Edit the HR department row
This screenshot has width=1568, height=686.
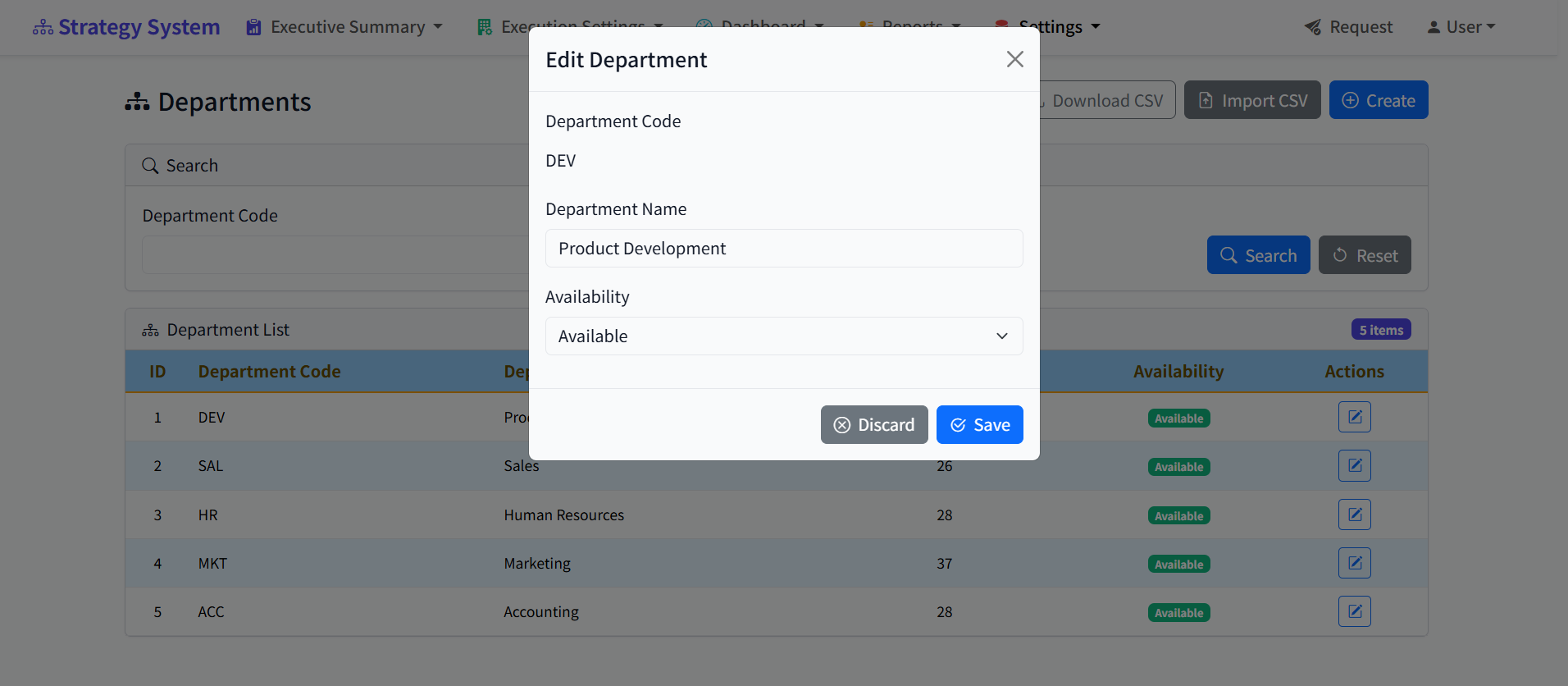[x=1354, y=514]
